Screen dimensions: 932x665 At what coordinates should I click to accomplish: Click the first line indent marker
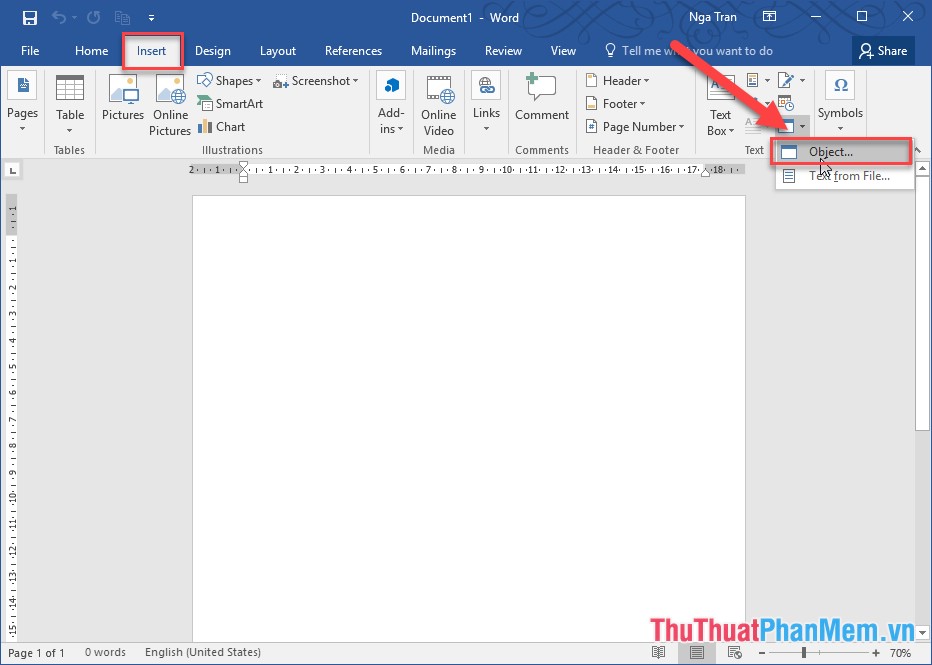coord(243,166)
